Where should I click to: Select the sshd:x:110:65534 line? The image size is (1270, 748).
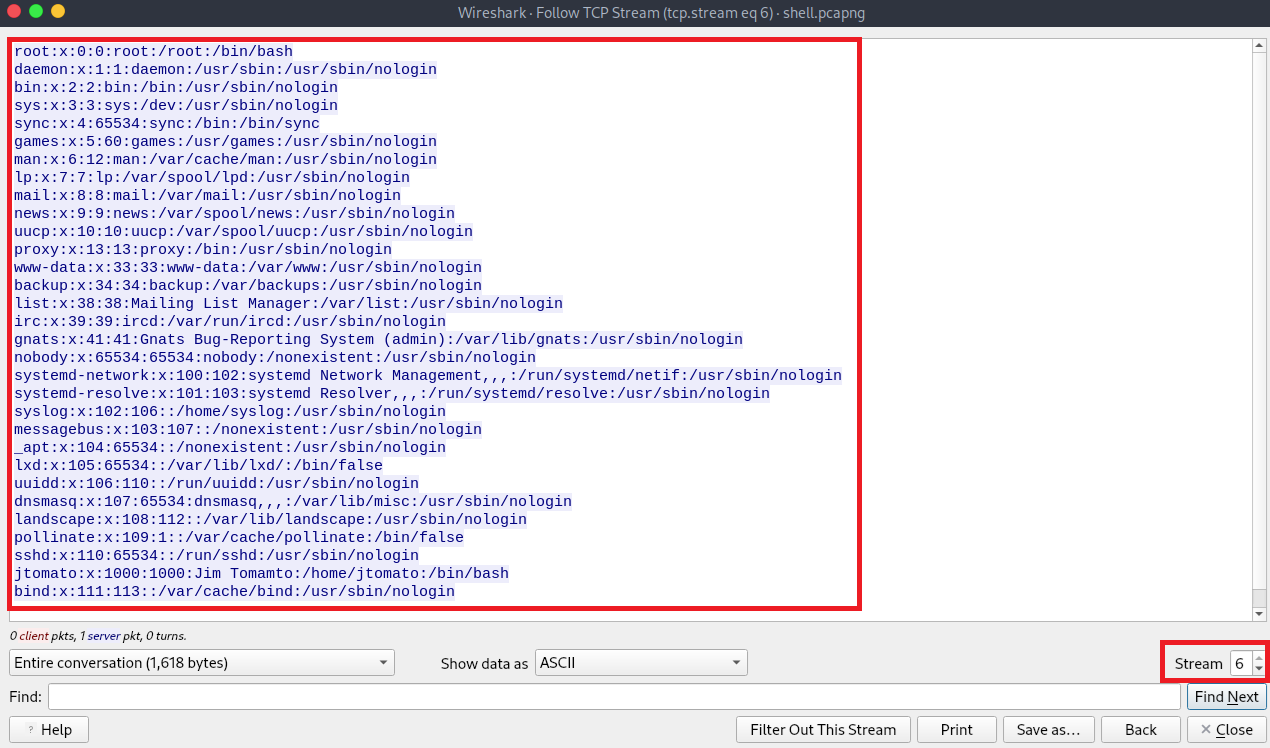(216, 555)
